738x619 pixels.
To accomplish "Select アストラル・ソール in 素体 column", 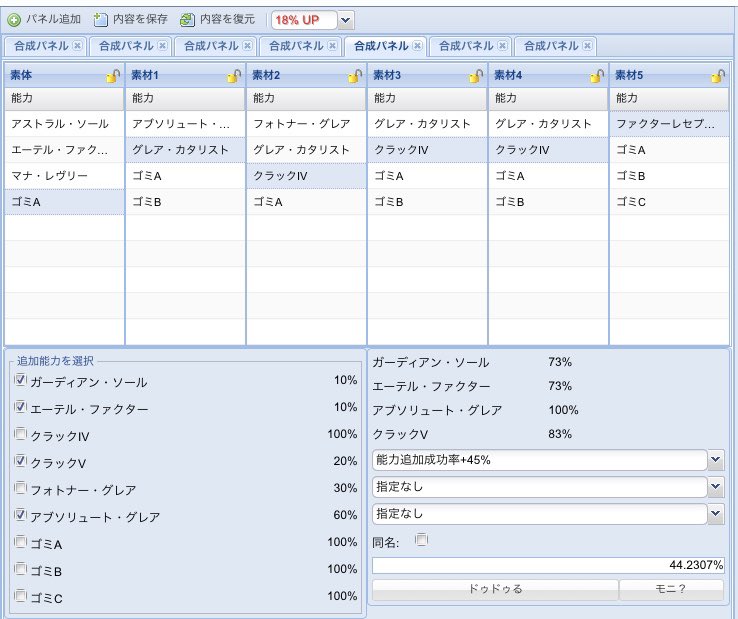I will click(x=64, y=124).
